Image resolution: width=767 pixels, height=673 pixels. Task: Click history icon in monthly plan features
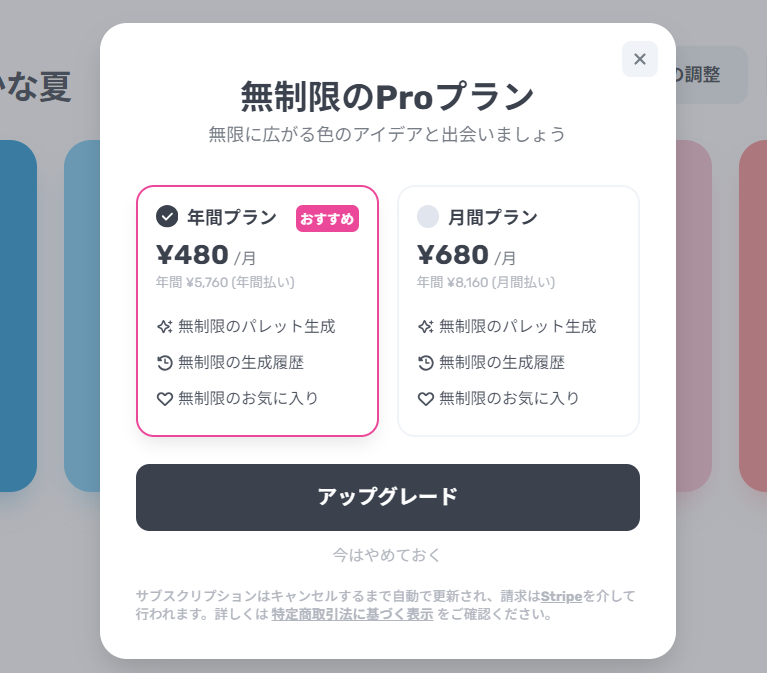point(426,362)
